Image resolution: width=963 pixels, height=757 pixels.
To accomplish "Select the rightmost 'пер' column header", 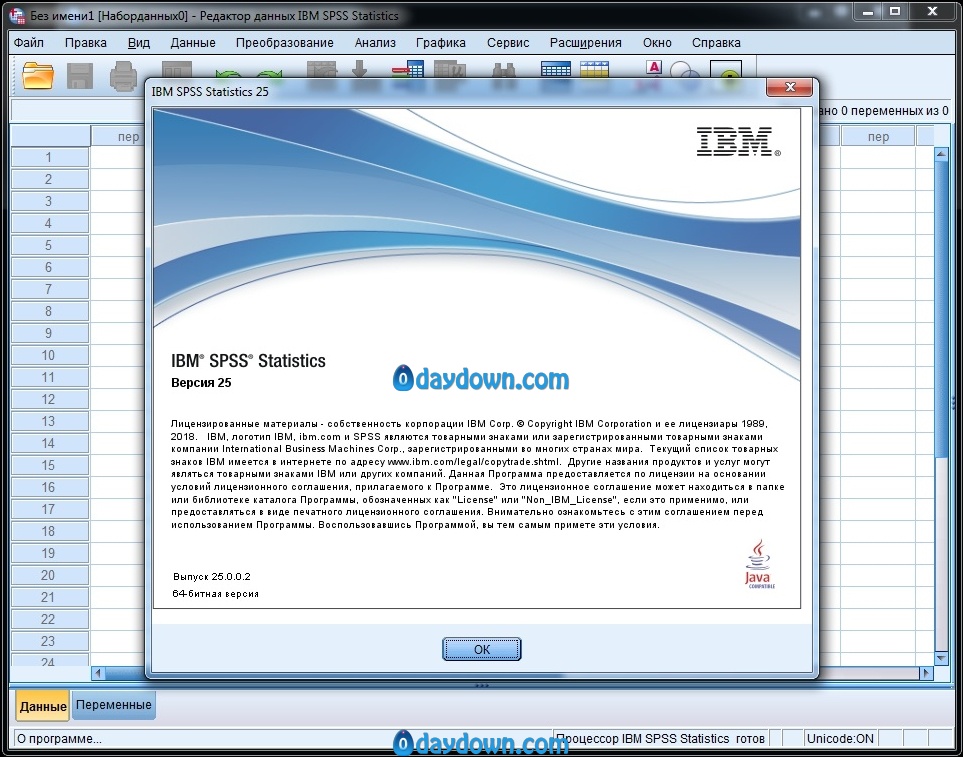I will [x=878, y=136].
